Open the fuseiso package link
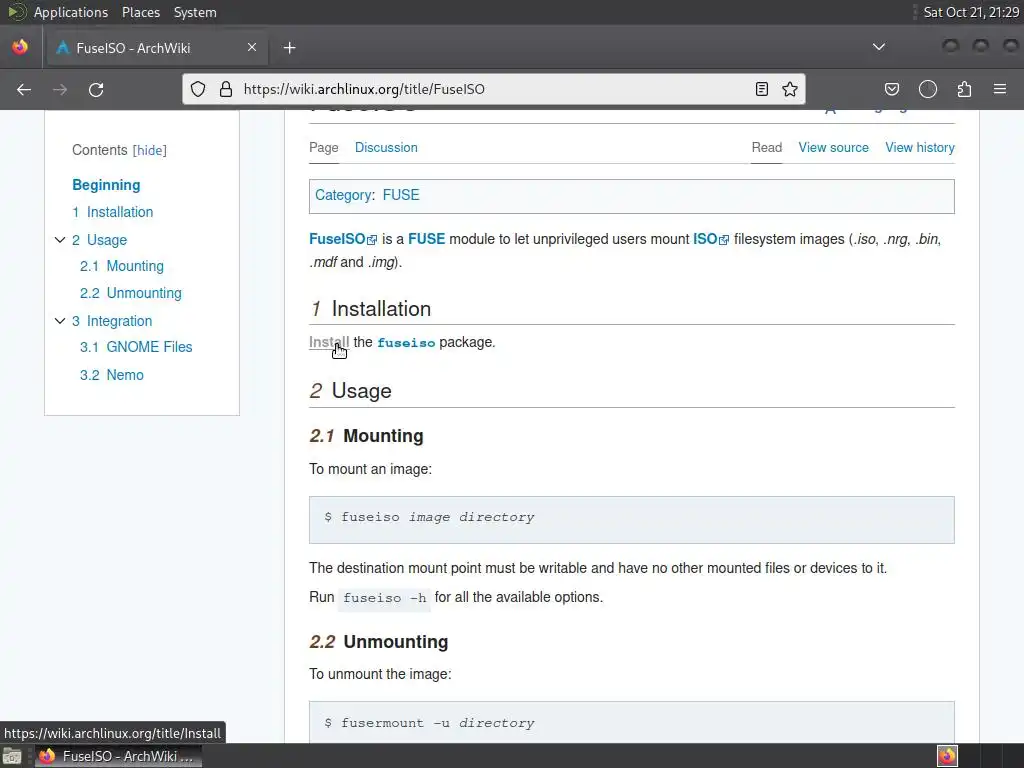 (x=406, y=343)
